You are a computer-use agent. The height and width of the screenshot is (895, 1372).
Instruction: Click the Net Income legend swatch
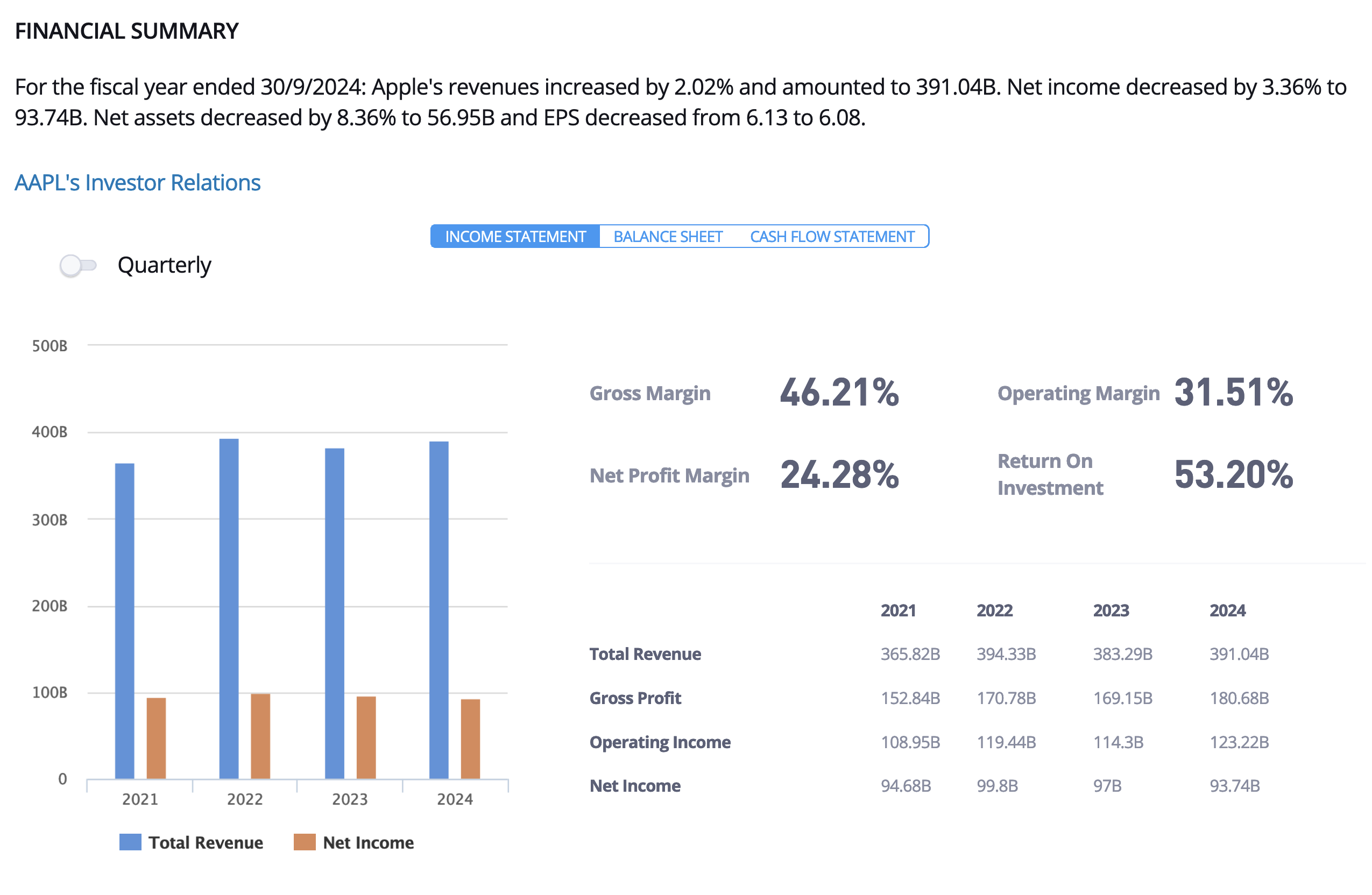[305, 842]
